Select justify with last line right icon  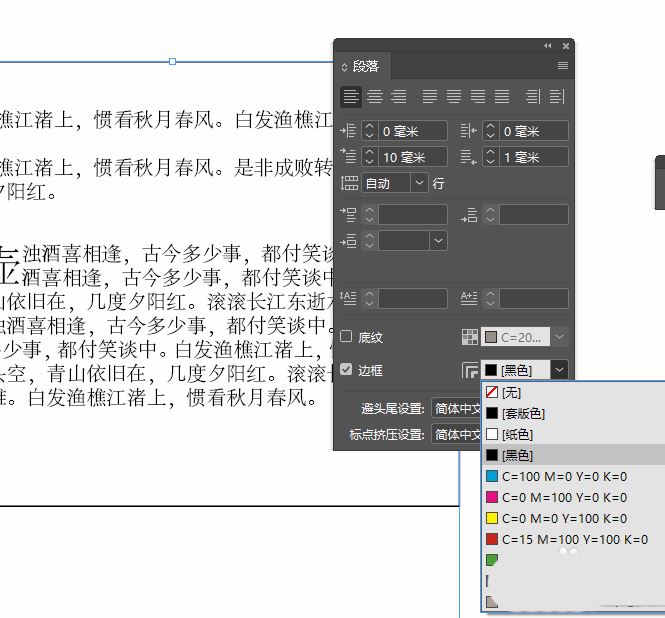pos(478,96)
